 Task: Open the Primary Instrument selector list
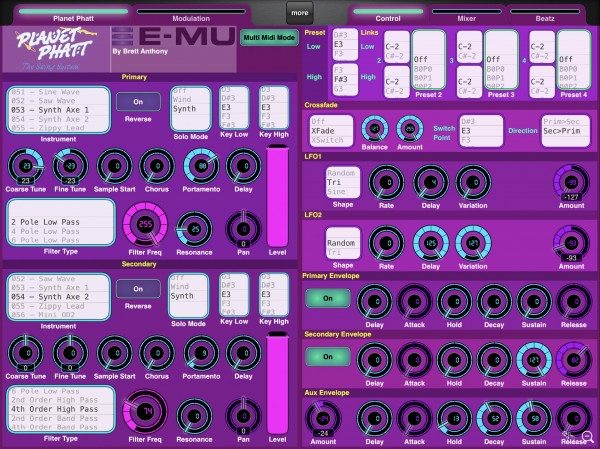tap(59, 110)
